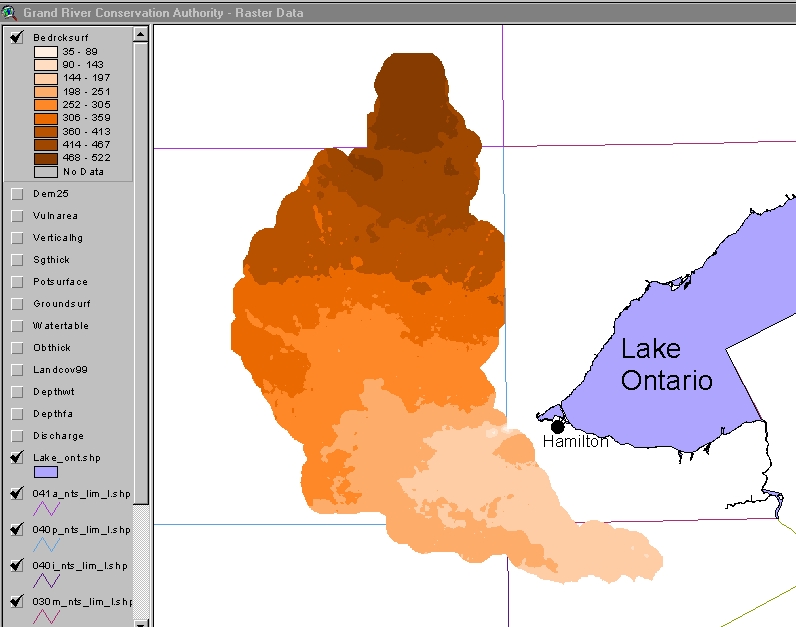Click the 040i_nts_lim_l.shp line symbol
This screenshot has width=796, height=627.
pyautogui.click(x=47, y=580)
